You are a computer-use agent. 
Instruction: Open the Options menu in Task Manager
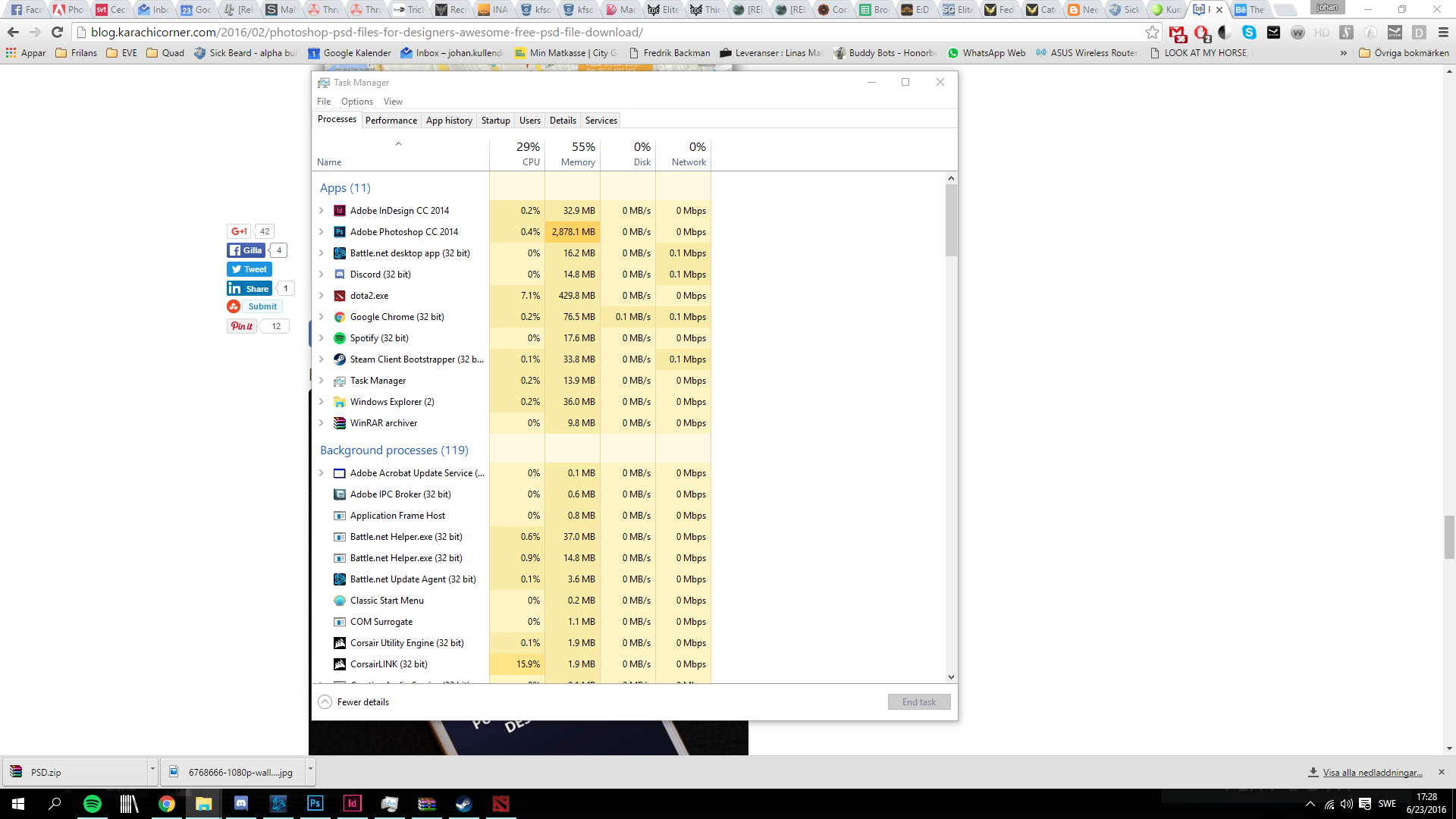357,102
